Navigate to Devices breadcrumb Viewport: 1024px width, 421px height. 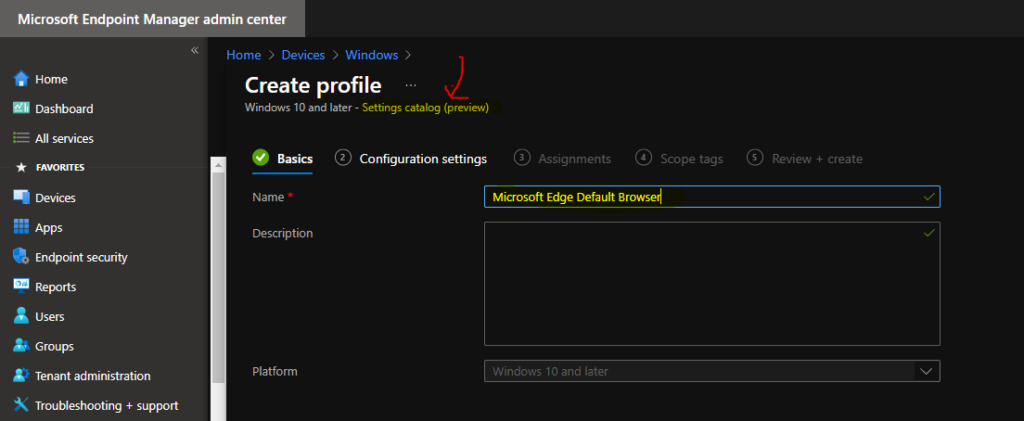tap(303, 55)
